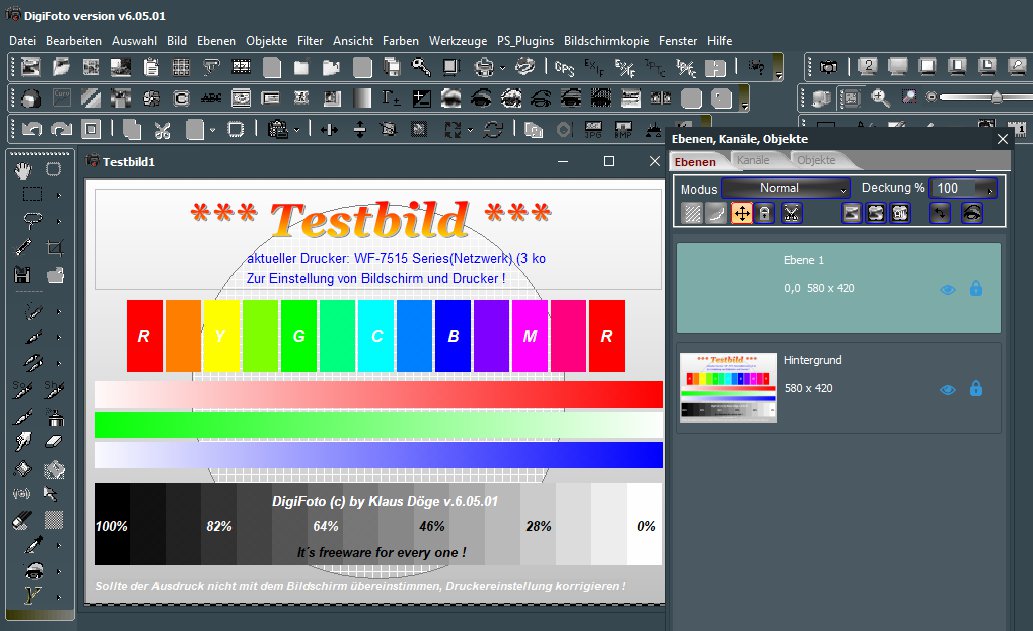Select the Crop tool in toolbox
1033x631 pixels.
click(55, 247)
